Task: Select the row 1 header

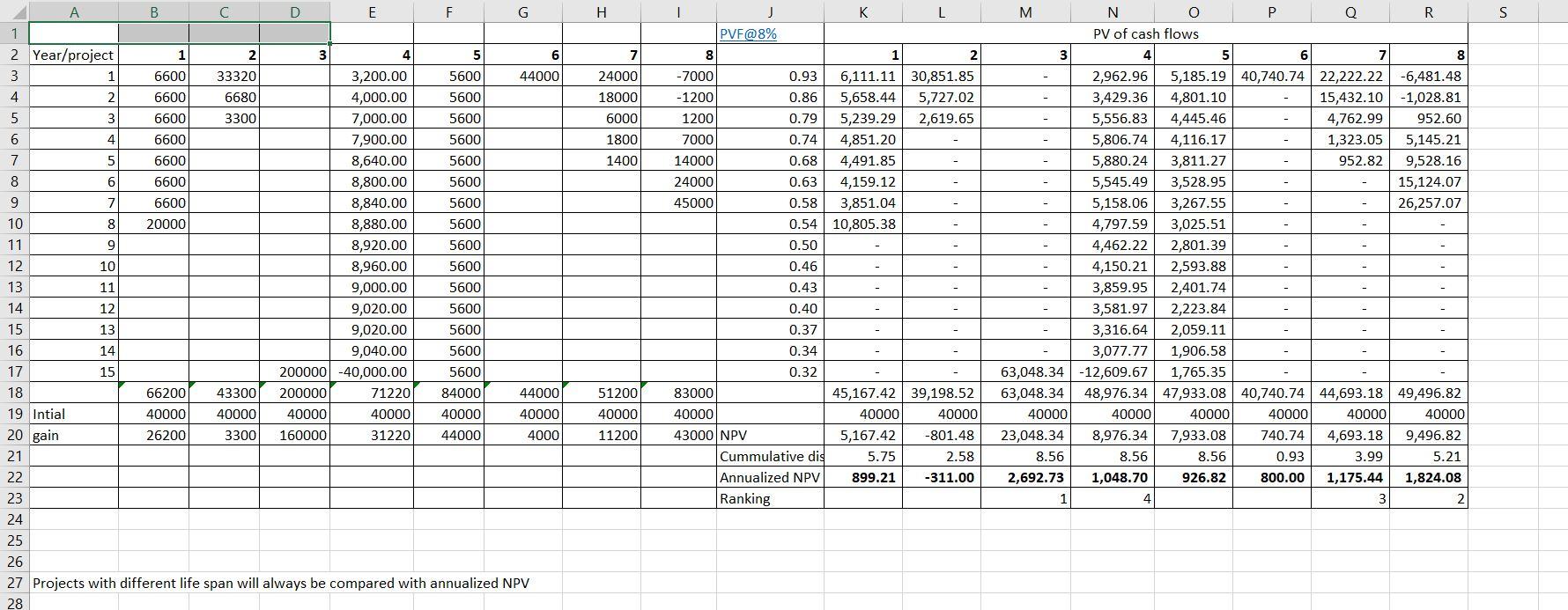Action: pyautogui.click(x=14, y=33)
